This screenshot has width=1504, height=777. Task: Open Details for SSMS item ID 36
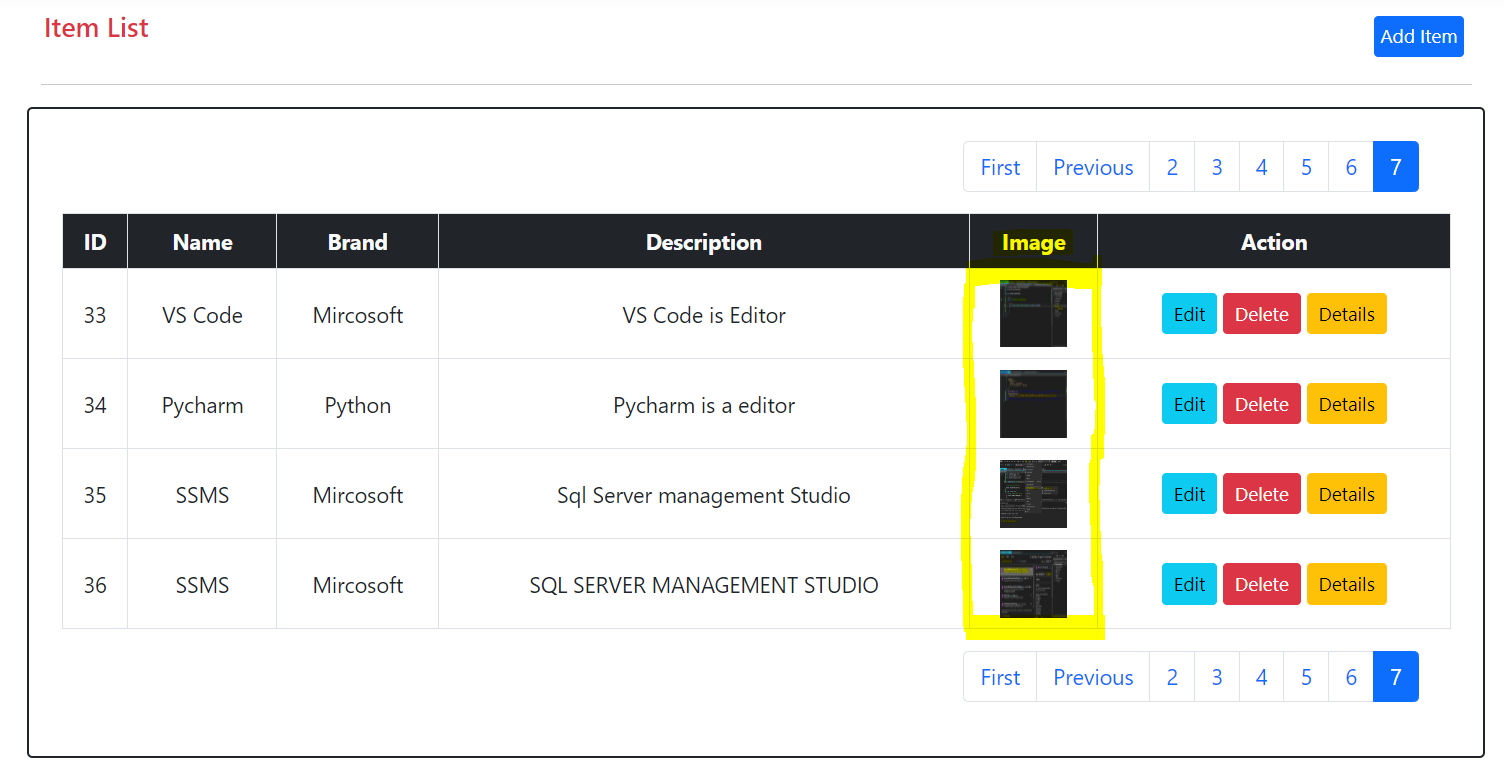point(1346,584)
